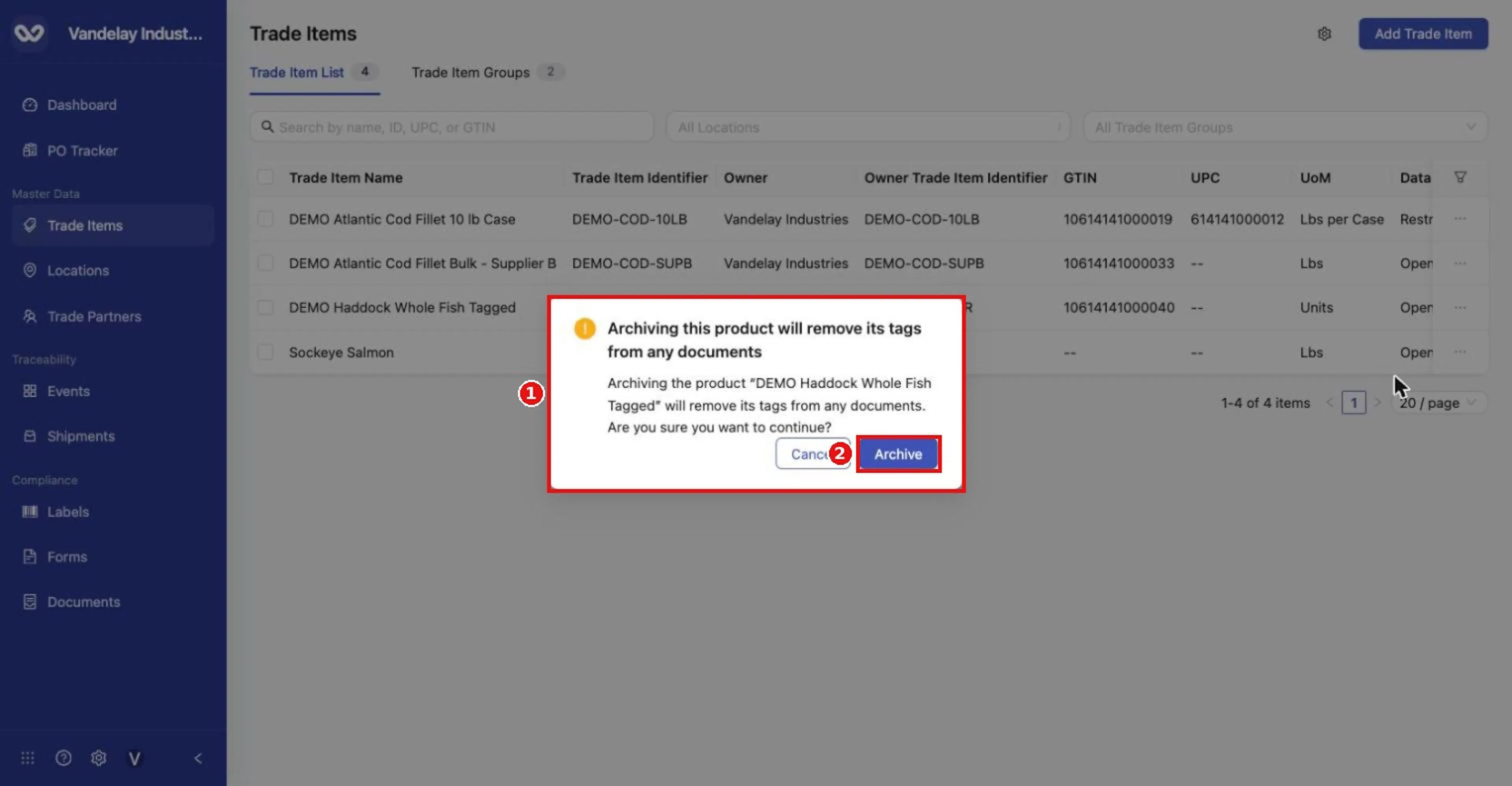1512x786 pixels.
Task: Open row actions menu for Sockeye Salmon
Action: coord(1460,352)
